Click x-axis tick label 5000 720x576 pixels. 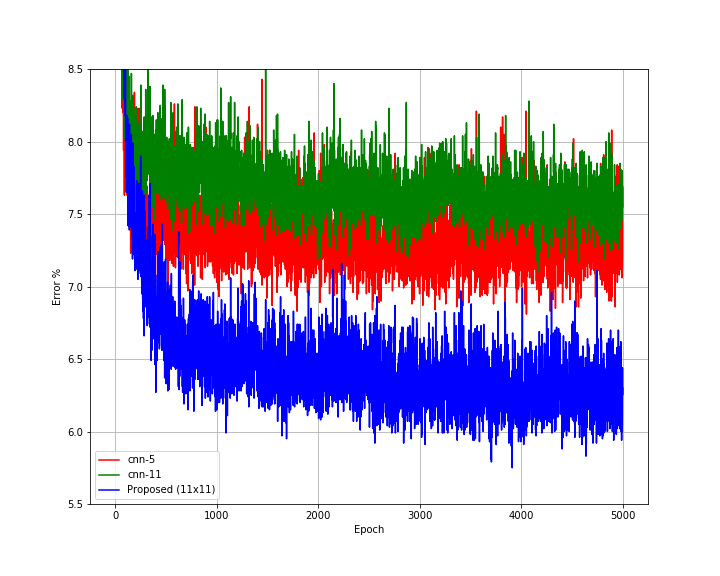tap(623, 515)
